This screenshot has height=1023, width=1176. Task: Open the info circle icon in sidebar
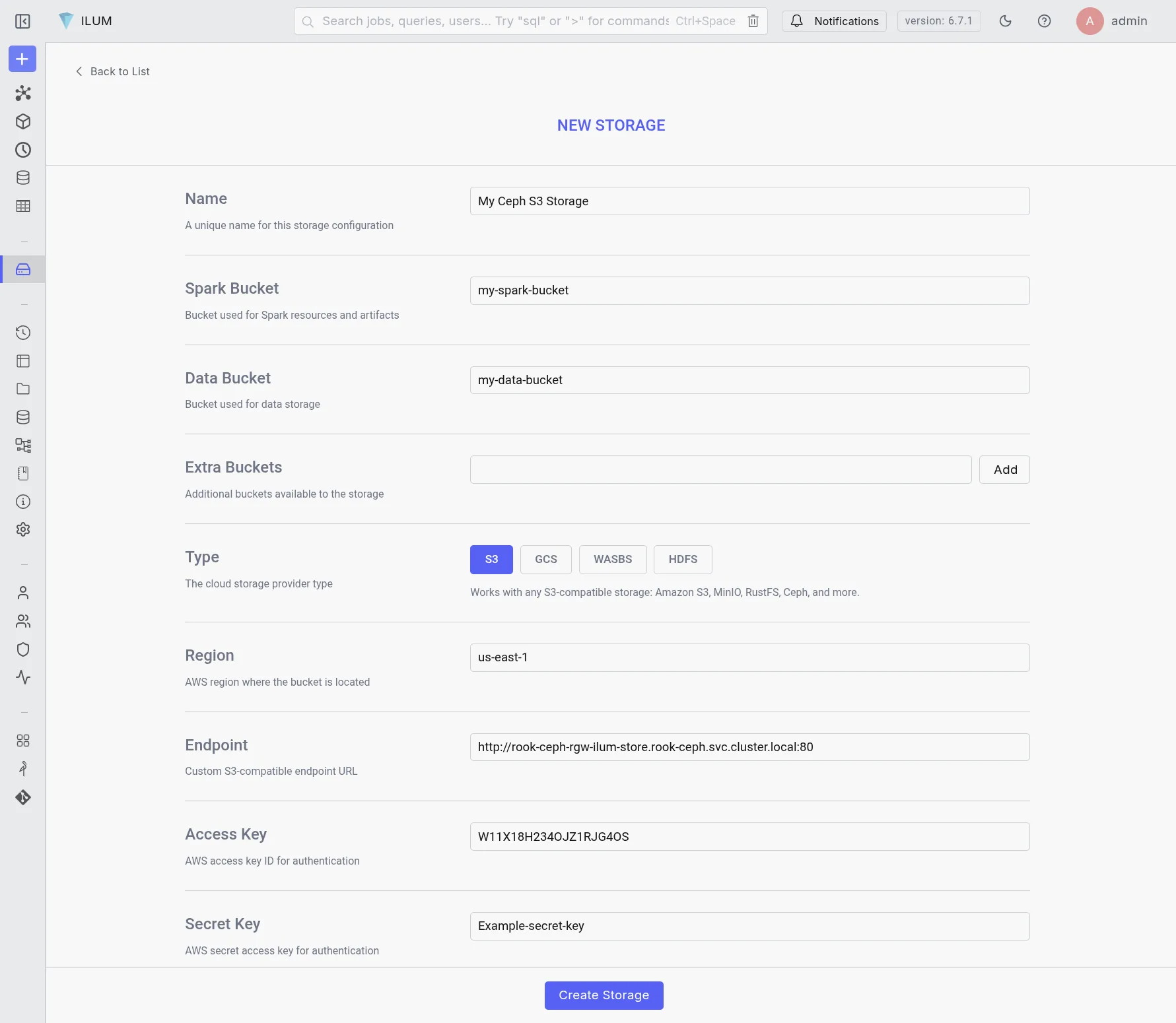pos(23,502)
